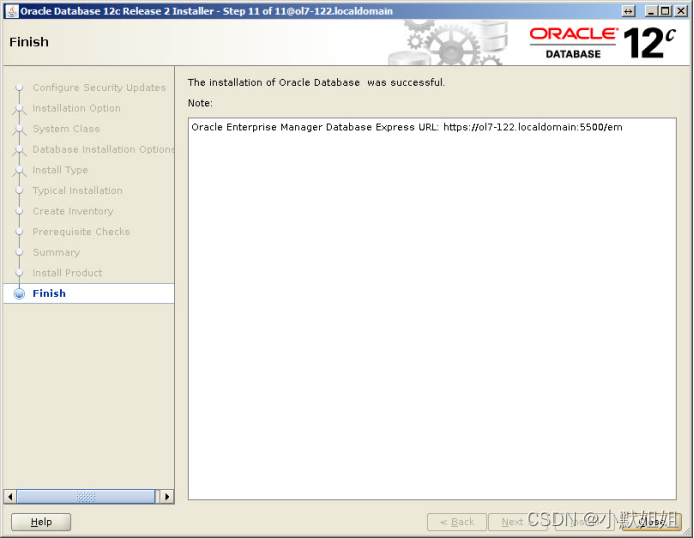
Task: Select the Install Type step
Action: point(60,170)
